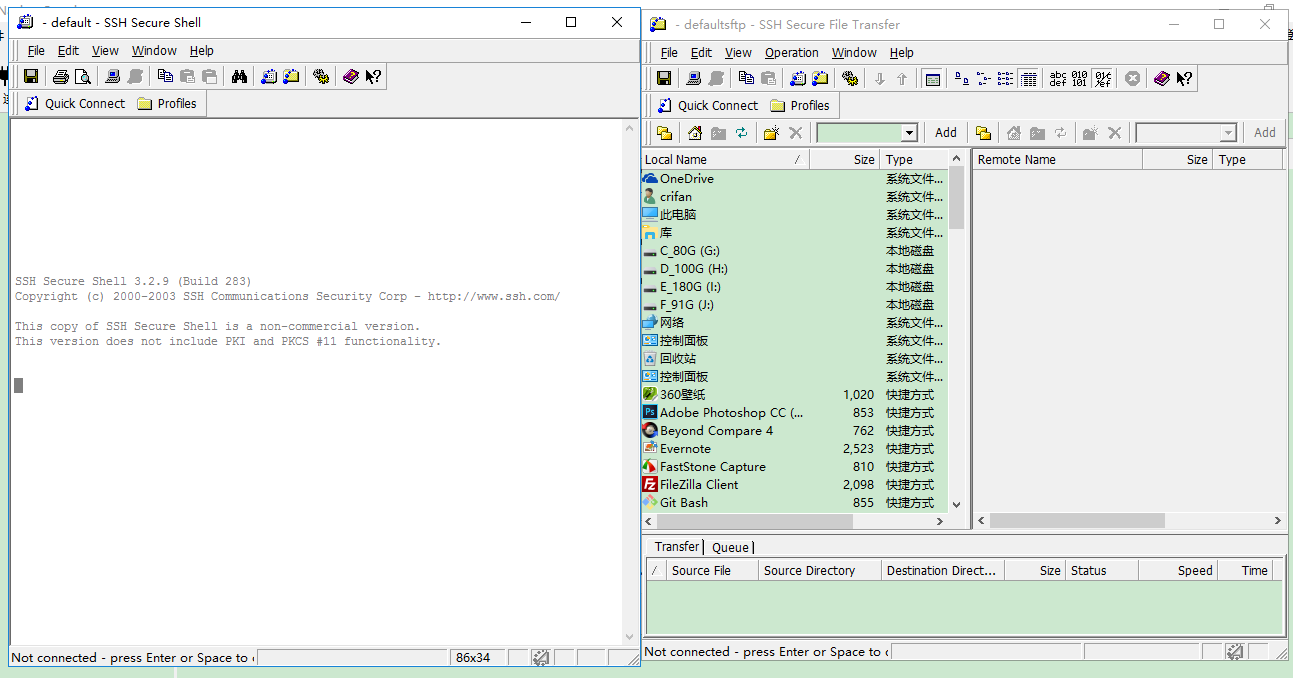1293x678 pixels.
Task: Open Settings gears icon in Secure Shell toolbar
Action: [x=321, y=76]
